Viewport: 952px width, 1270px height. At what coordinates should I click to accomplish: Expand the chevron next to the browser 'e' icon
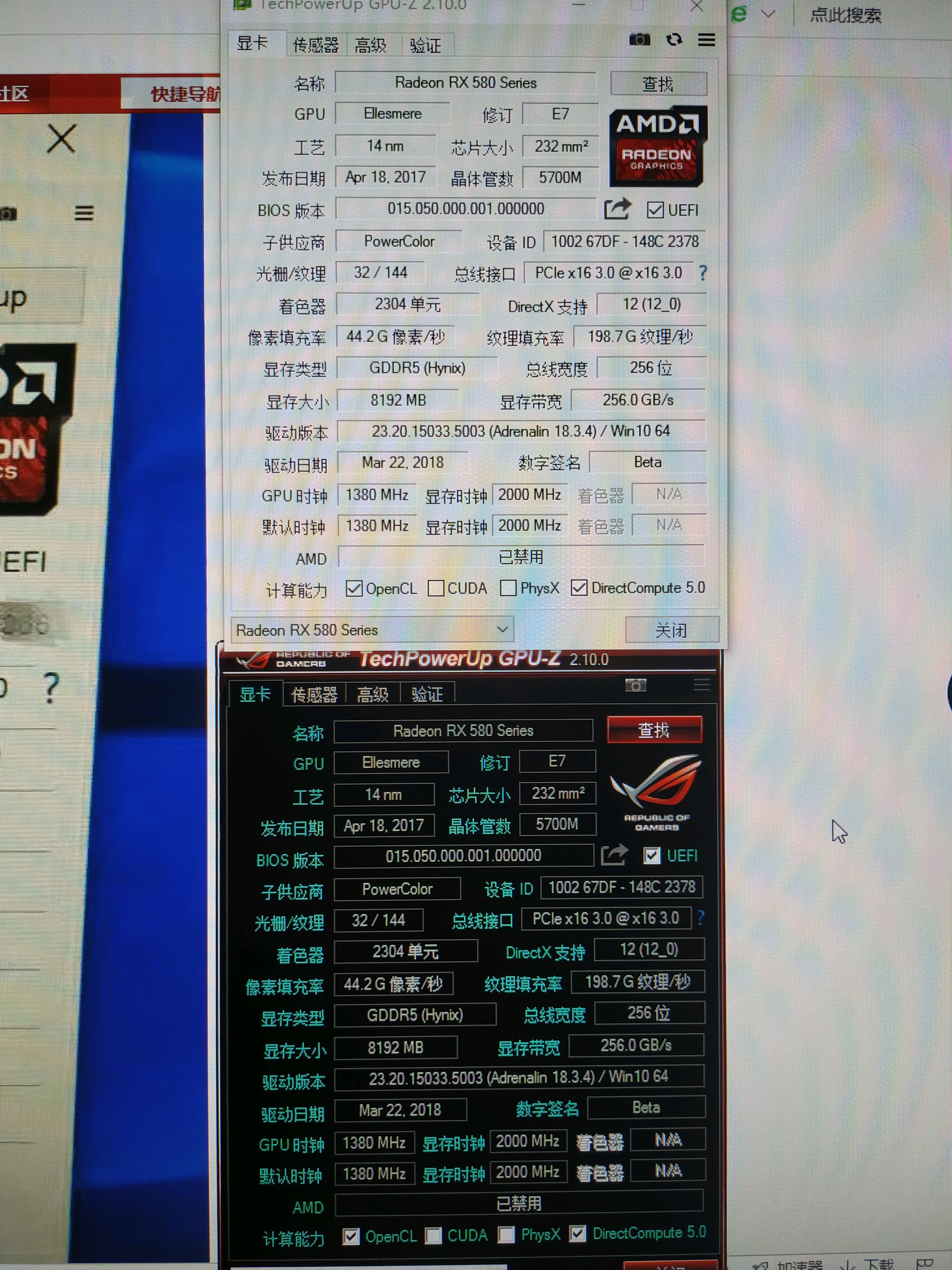[768, 14]
